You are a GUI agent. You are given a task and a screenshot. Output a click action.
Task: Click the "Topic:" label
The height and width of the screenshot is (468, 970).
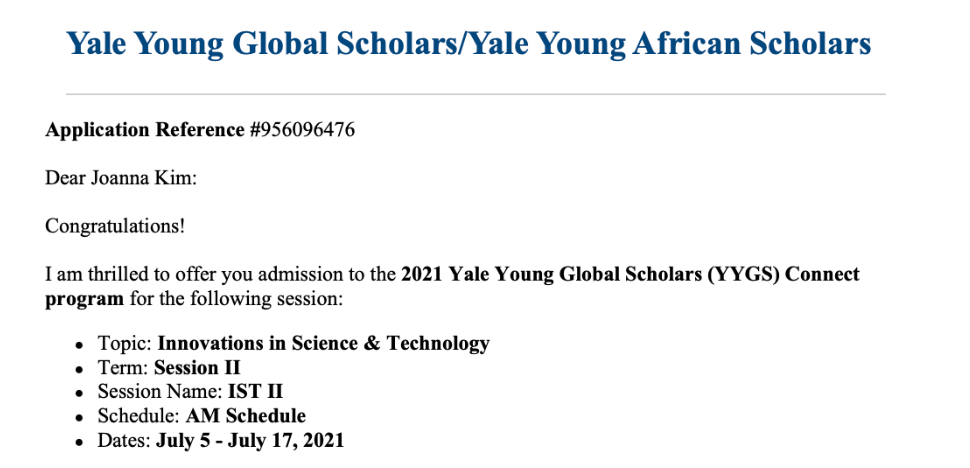click(x=125, y=344)
